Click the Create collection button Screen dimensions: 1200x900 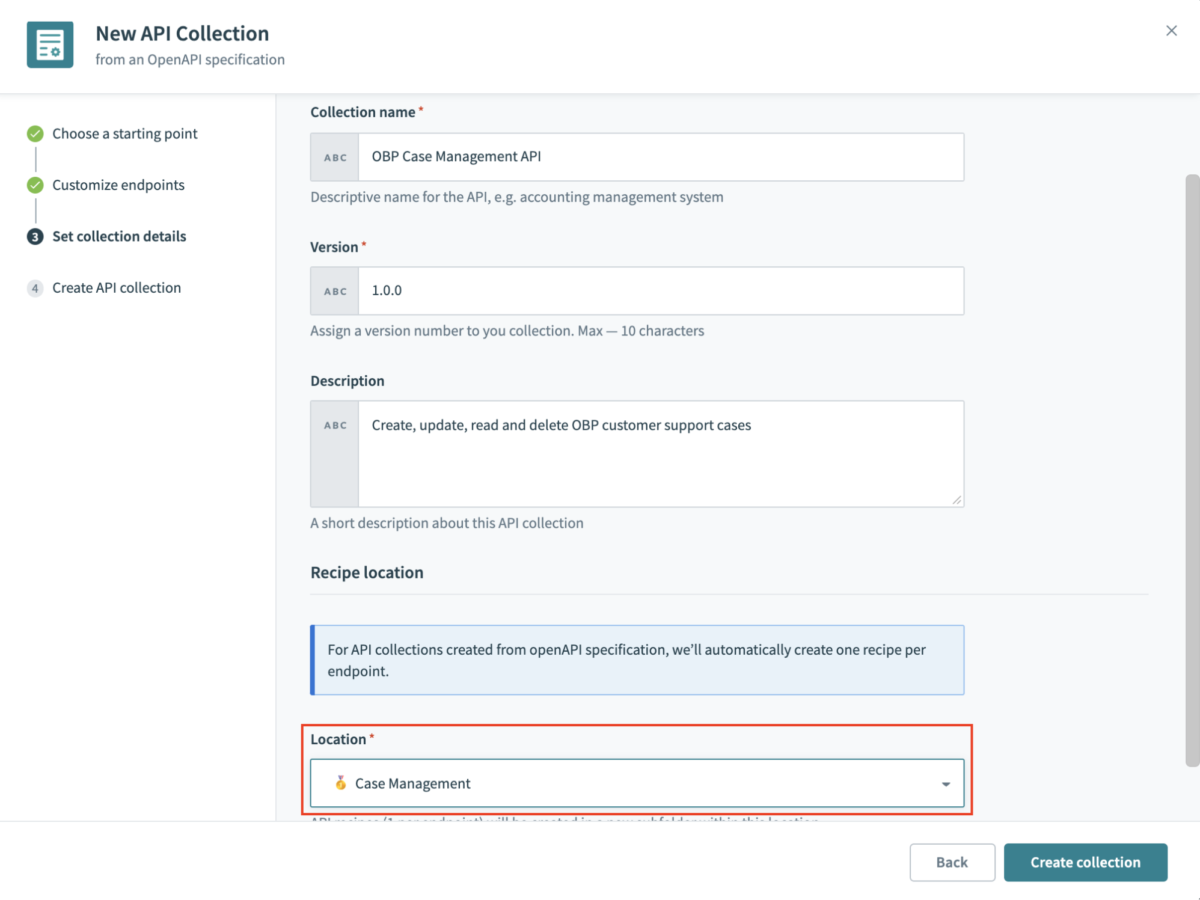[x=1086, y=862]
